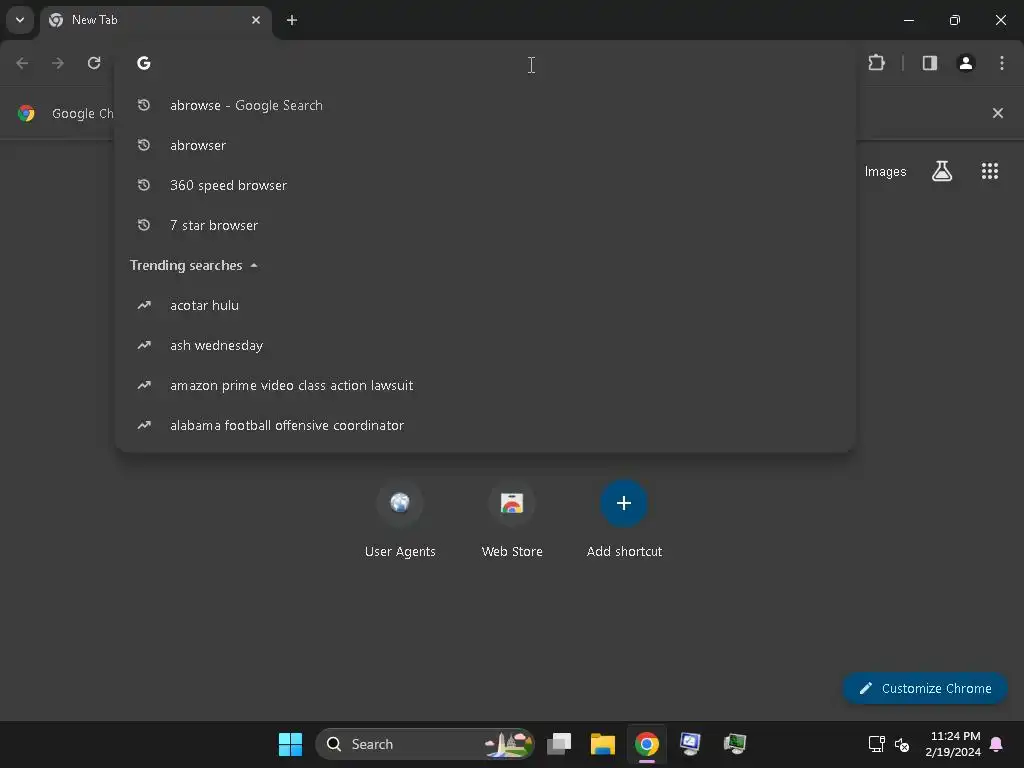Open a new tab with the plus button

click(292, 20)
